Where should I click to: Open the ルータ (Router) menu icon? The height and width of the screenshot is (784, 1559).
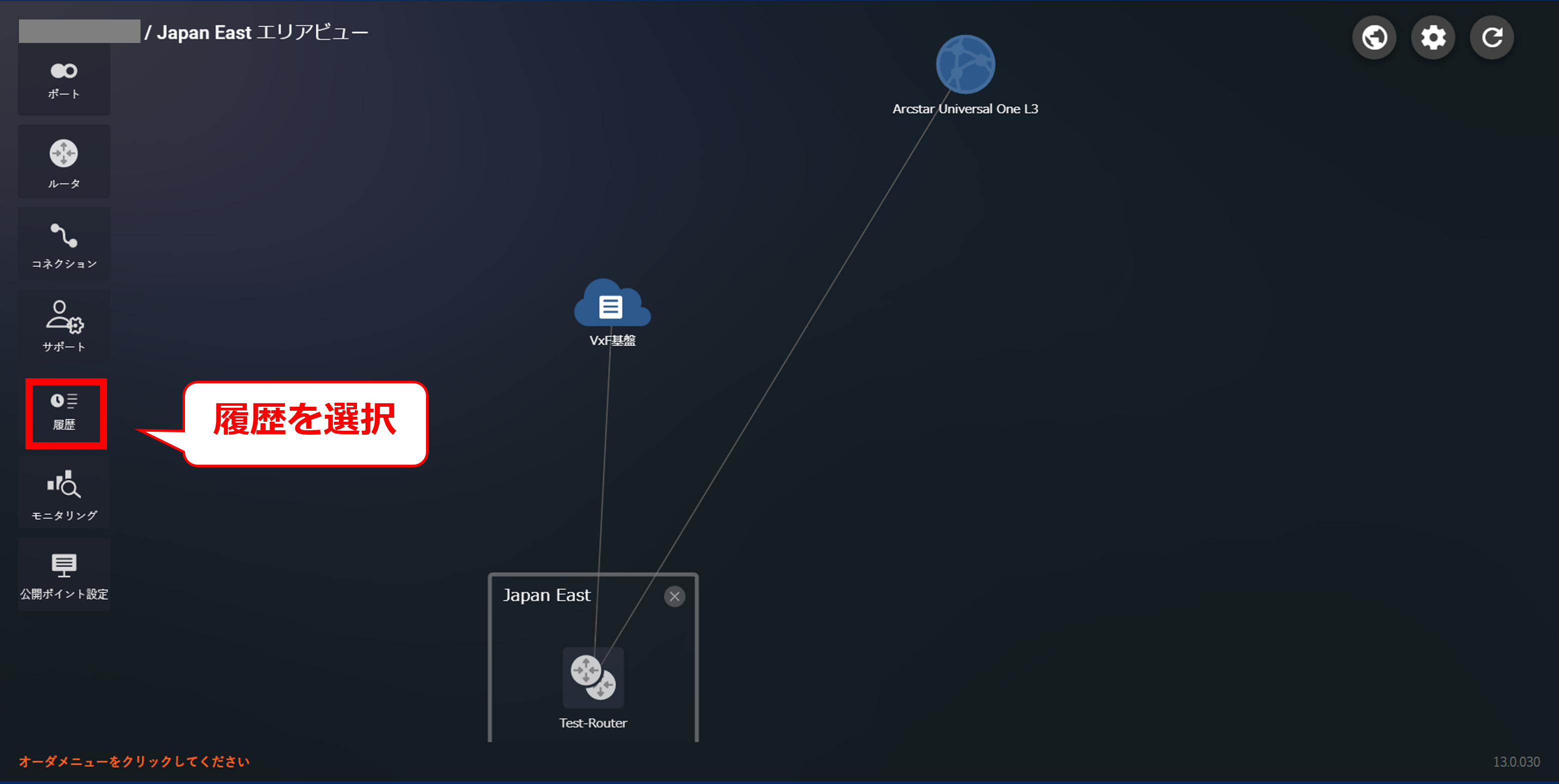[63, 161]
